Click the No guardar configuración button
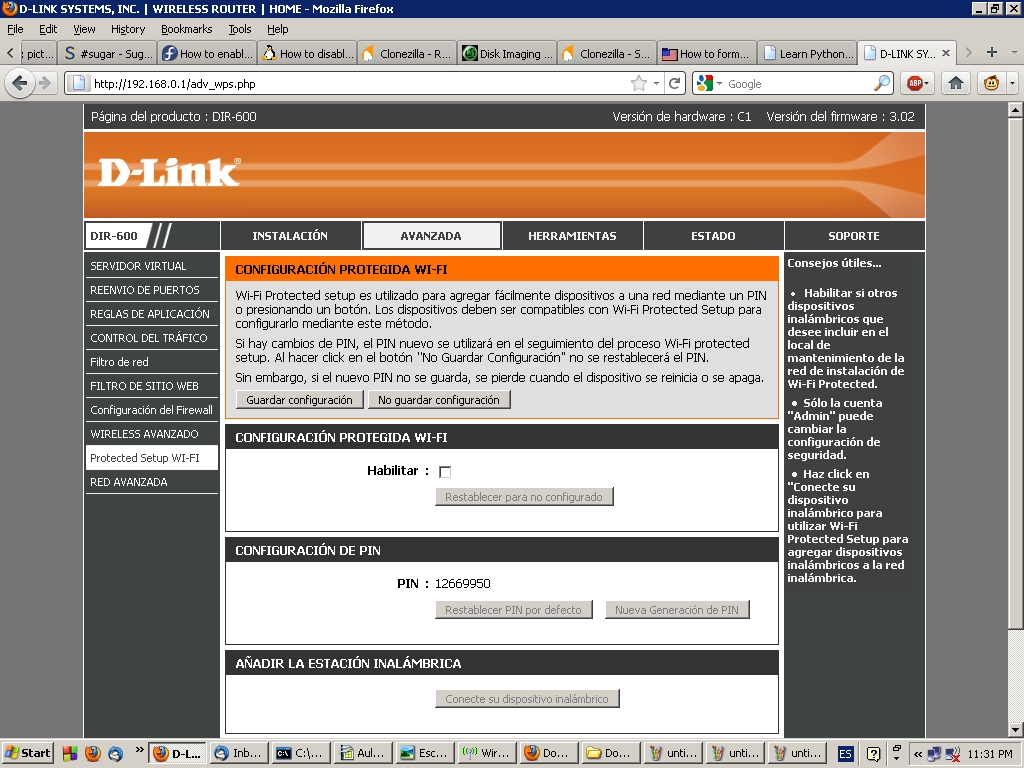 [x=439, y=400]
